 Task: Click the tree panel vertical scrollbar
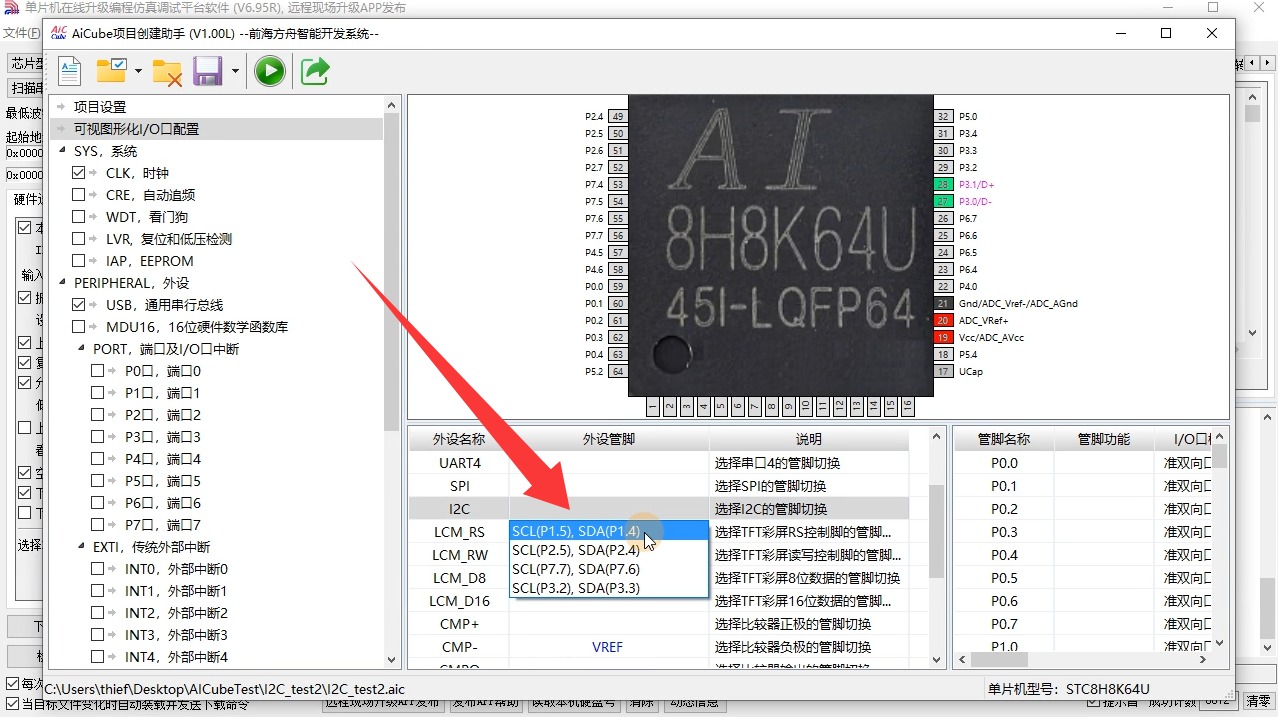[392, 381]
